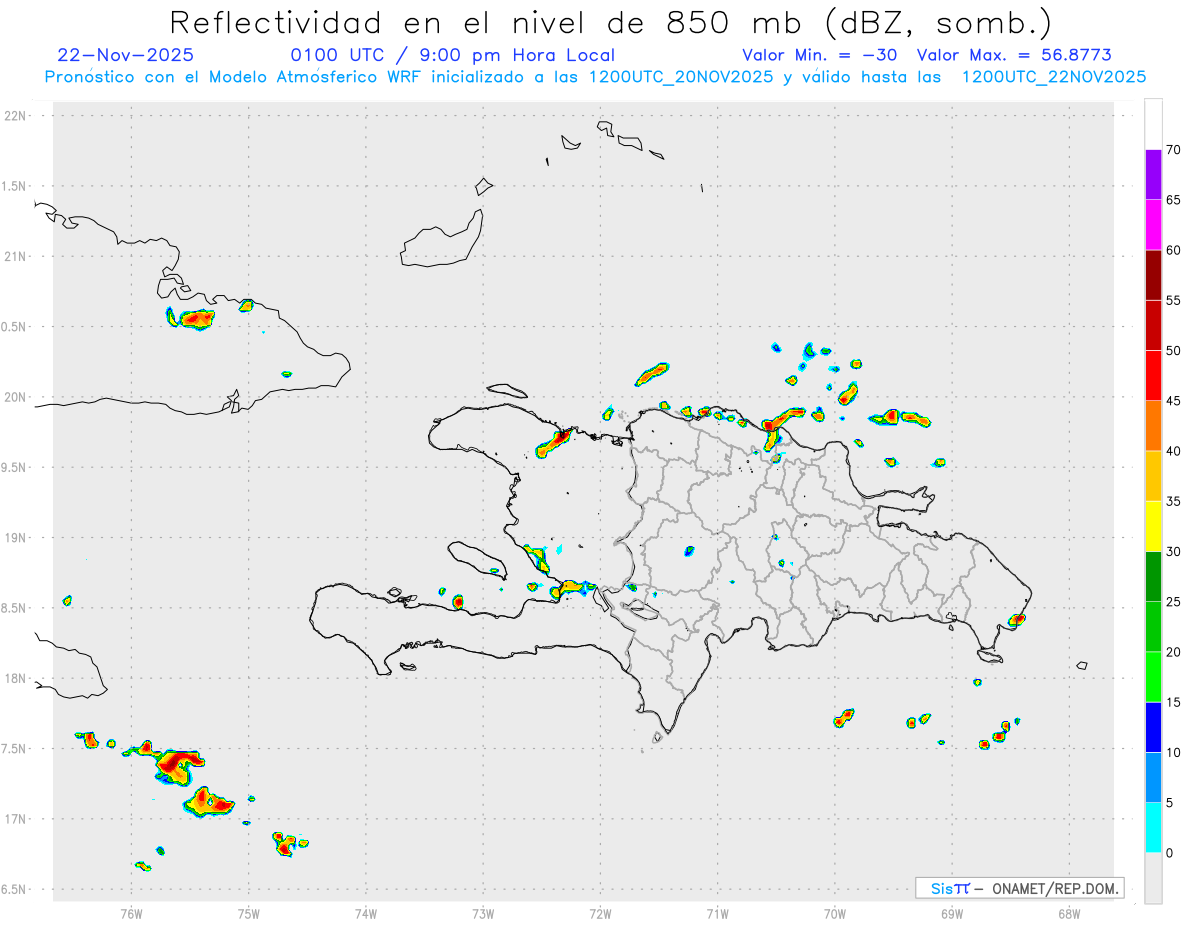Pick the dark green 25–30 dBZ colorbar segment
Viewport: 1200px width, 927px height.
click(x=1153, y=577)
